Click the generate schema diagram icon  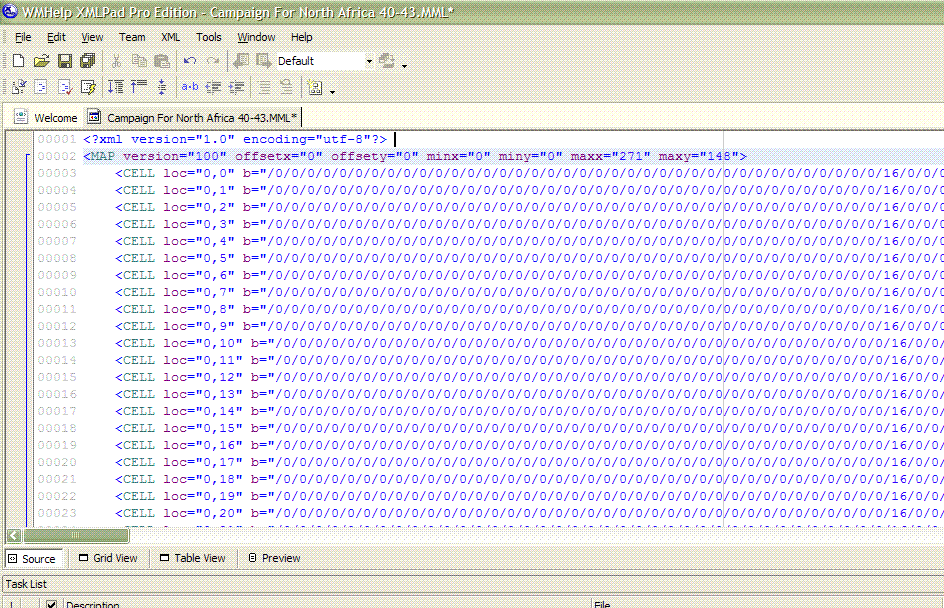(315, 87)
